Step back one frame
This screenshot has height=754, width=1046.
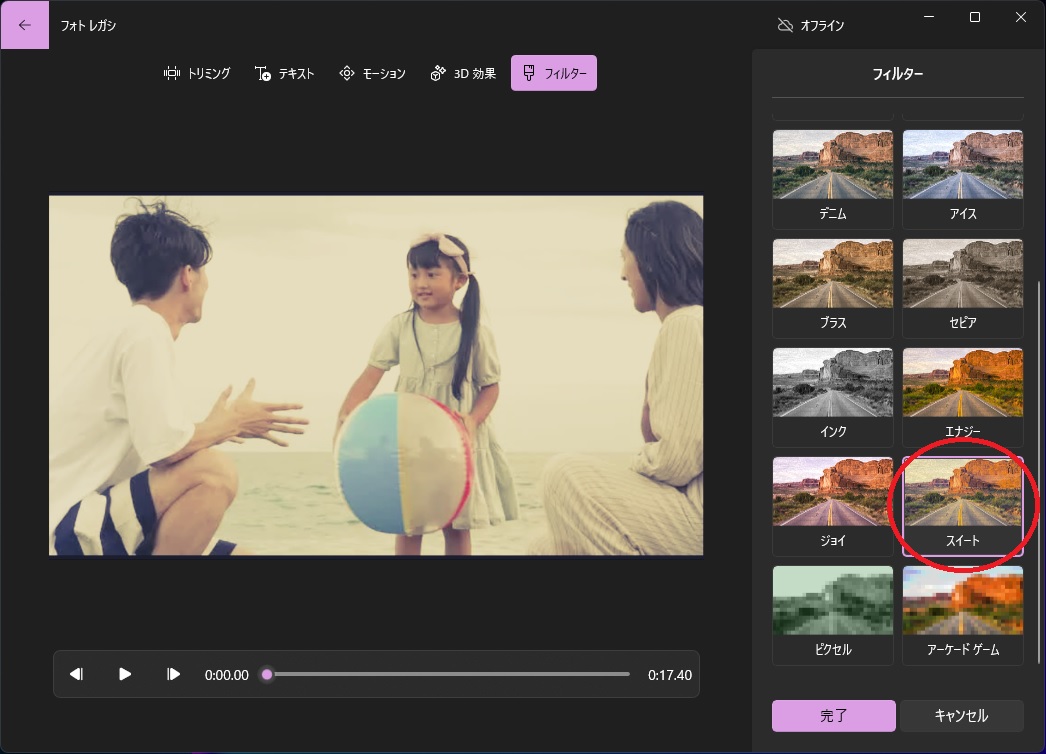pos(76,674)
